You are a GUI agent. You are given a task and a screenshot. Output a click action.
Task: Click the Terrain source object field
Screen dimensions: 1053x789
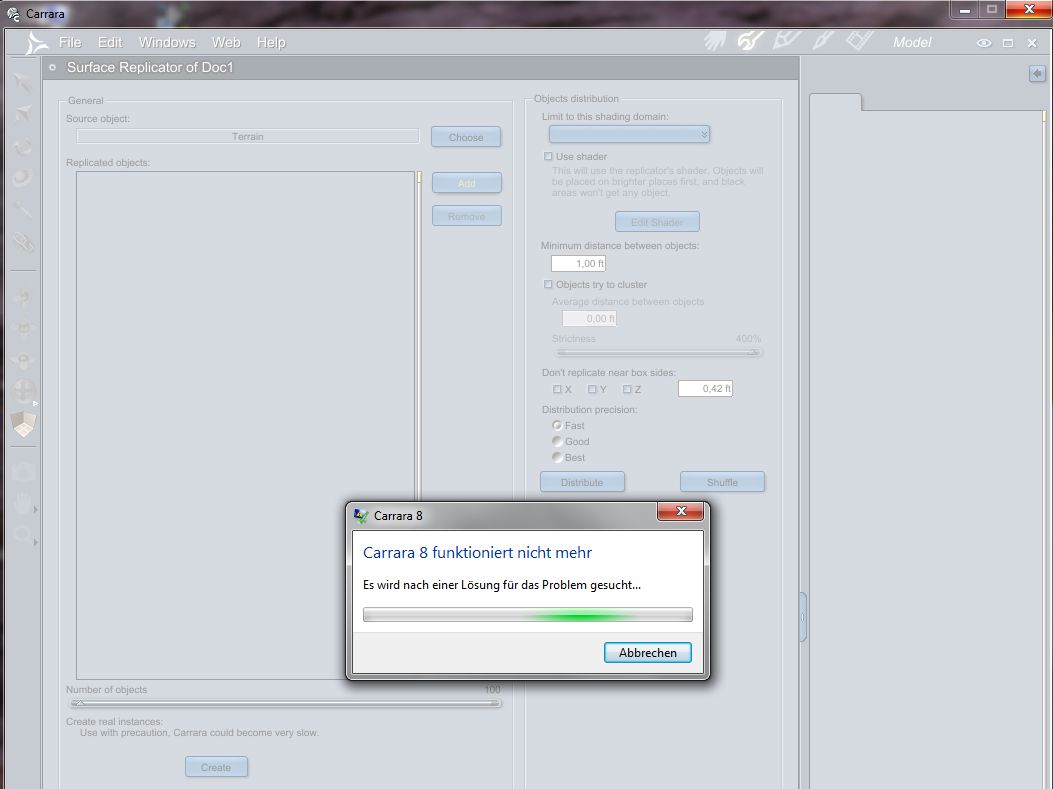(x=248, y=136)
